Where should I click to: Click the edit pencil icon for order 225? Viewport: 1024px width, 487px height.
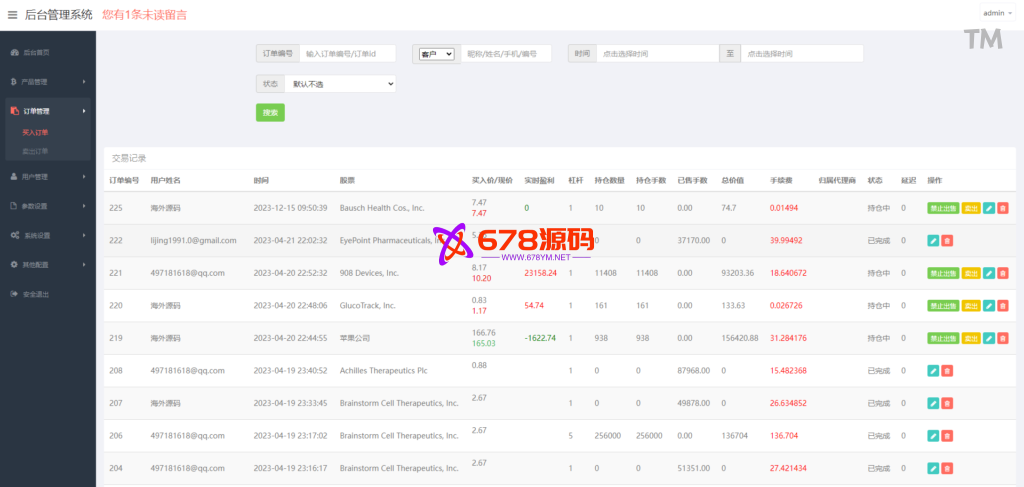point(989,208)
